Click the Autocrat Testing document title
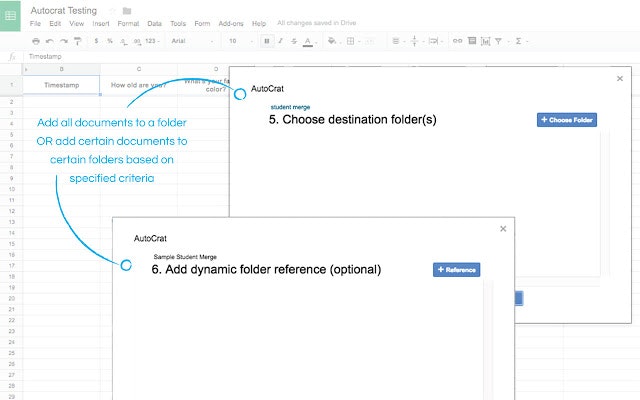This screenshot has width=640, height=400. (64, 11)
